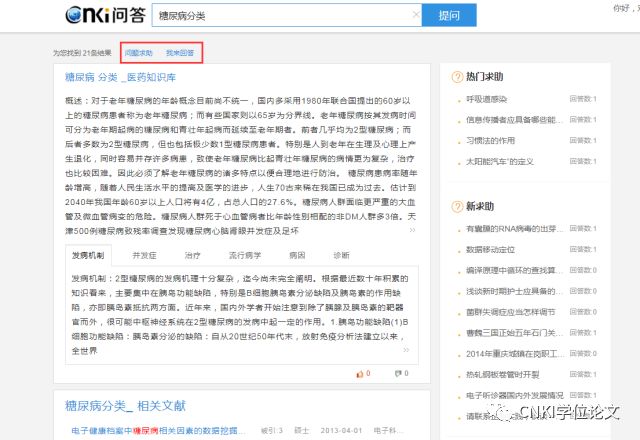This screenshot has height=440, width=640.
Task: Expand the 概述 summary with its » arrow
Action: click(413, 230)
